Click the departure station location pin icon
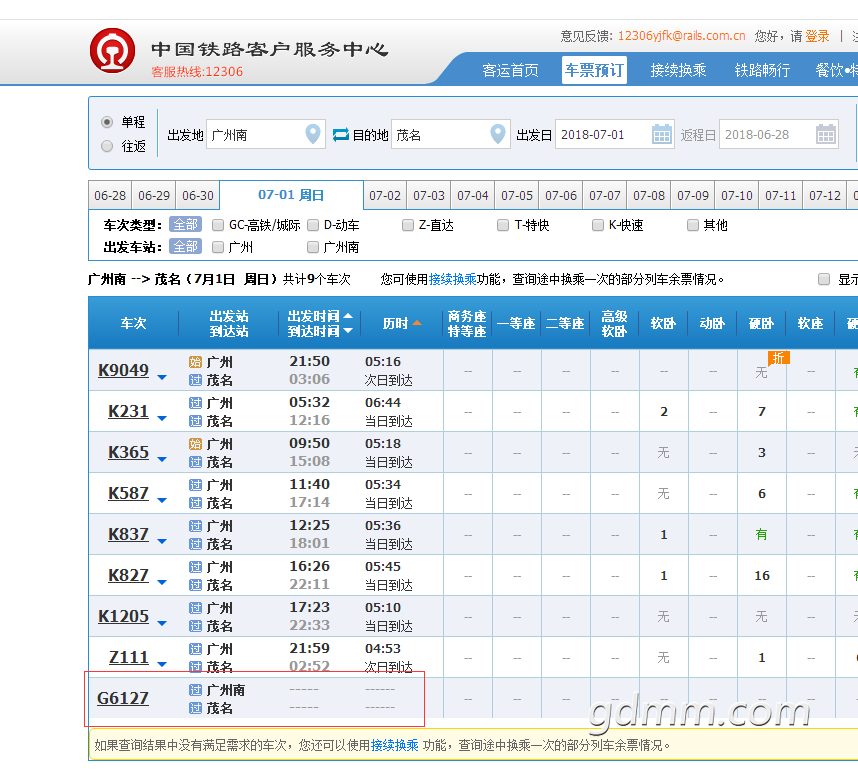 (313, 134)
